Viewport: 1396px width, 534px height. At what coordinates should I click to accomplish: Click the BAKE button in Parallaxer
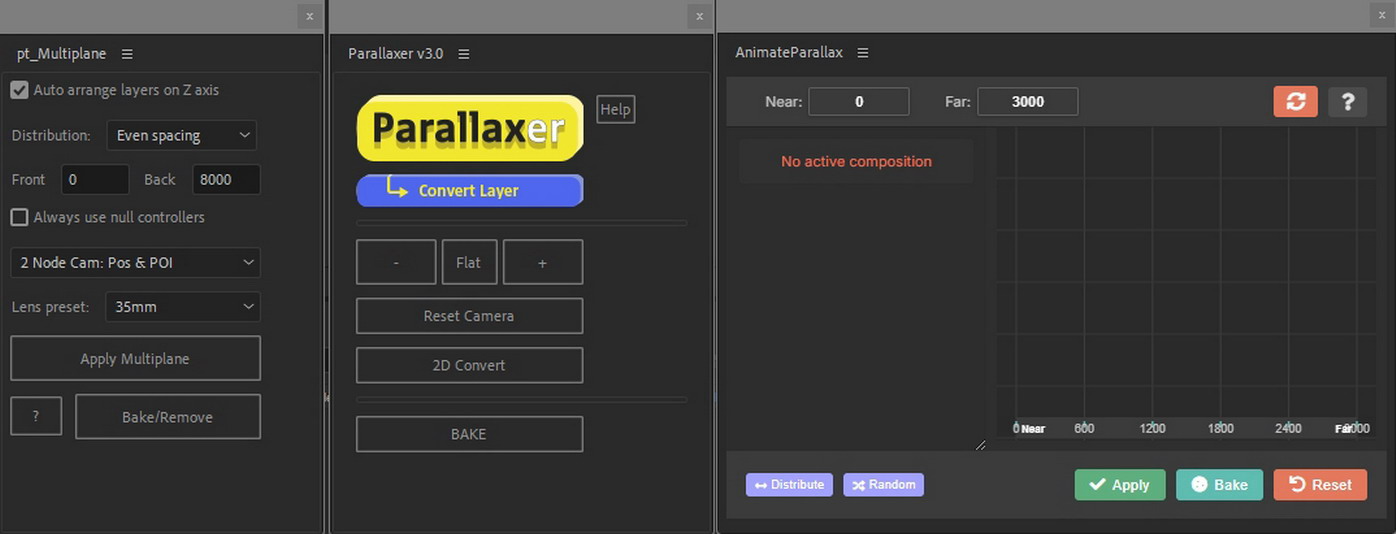pos(469,434)
